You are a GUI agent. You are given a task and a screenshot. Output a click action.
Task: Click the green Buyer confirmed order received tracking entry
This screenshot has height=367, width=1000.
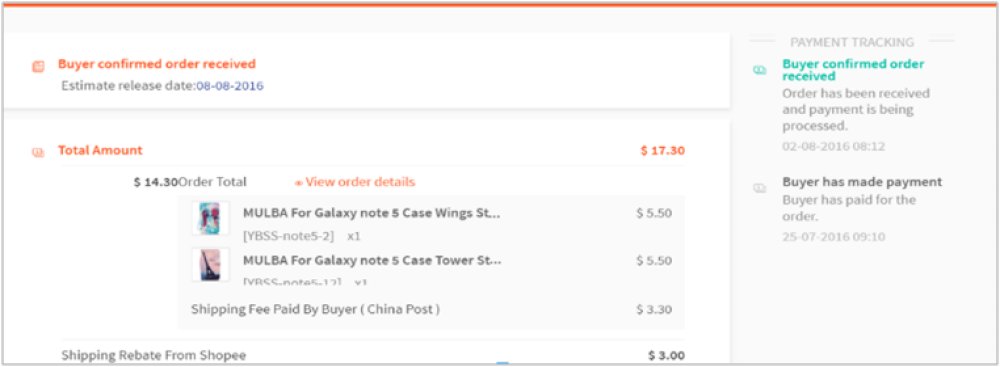point(853,70)
